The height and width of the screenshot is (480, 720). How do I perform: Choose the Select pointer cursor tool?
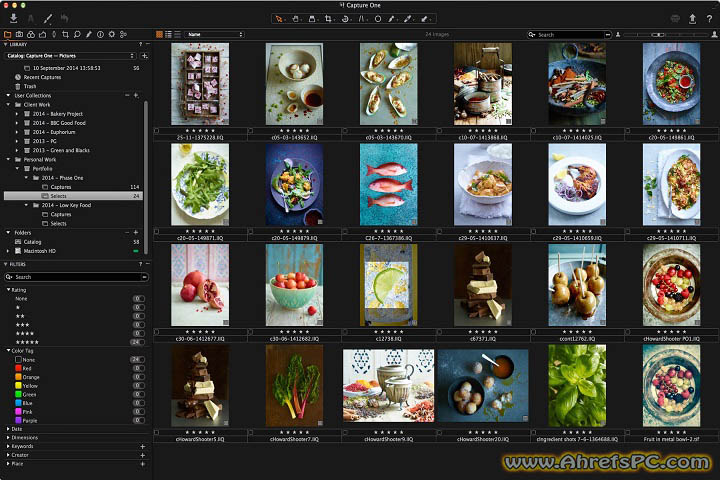(x=279, y=19)
